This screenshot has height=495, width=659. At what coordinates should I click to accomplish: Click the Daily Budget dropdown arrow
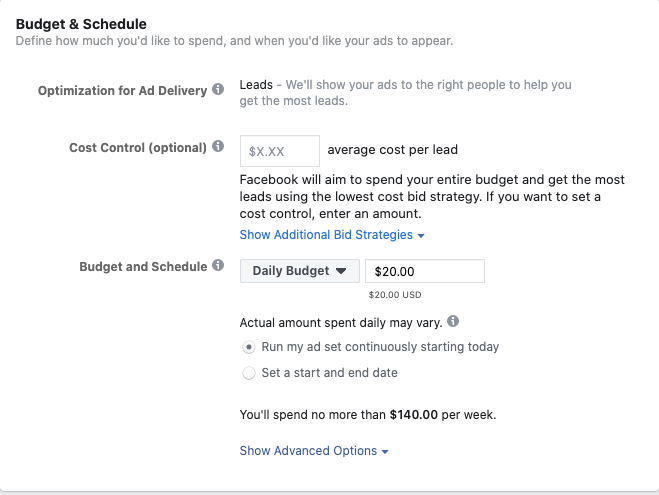pyautogui.click(x=341, y=271)
